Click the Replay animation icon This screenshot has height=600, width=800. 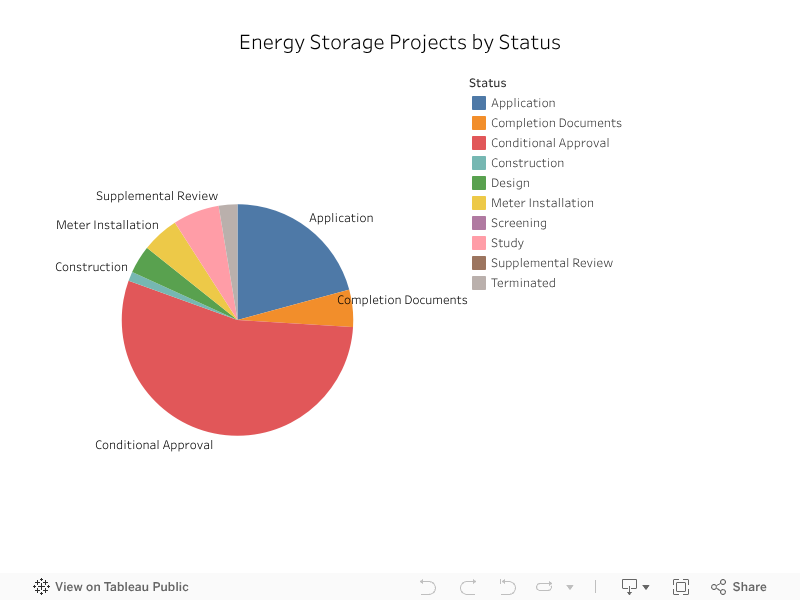(543, 587)
